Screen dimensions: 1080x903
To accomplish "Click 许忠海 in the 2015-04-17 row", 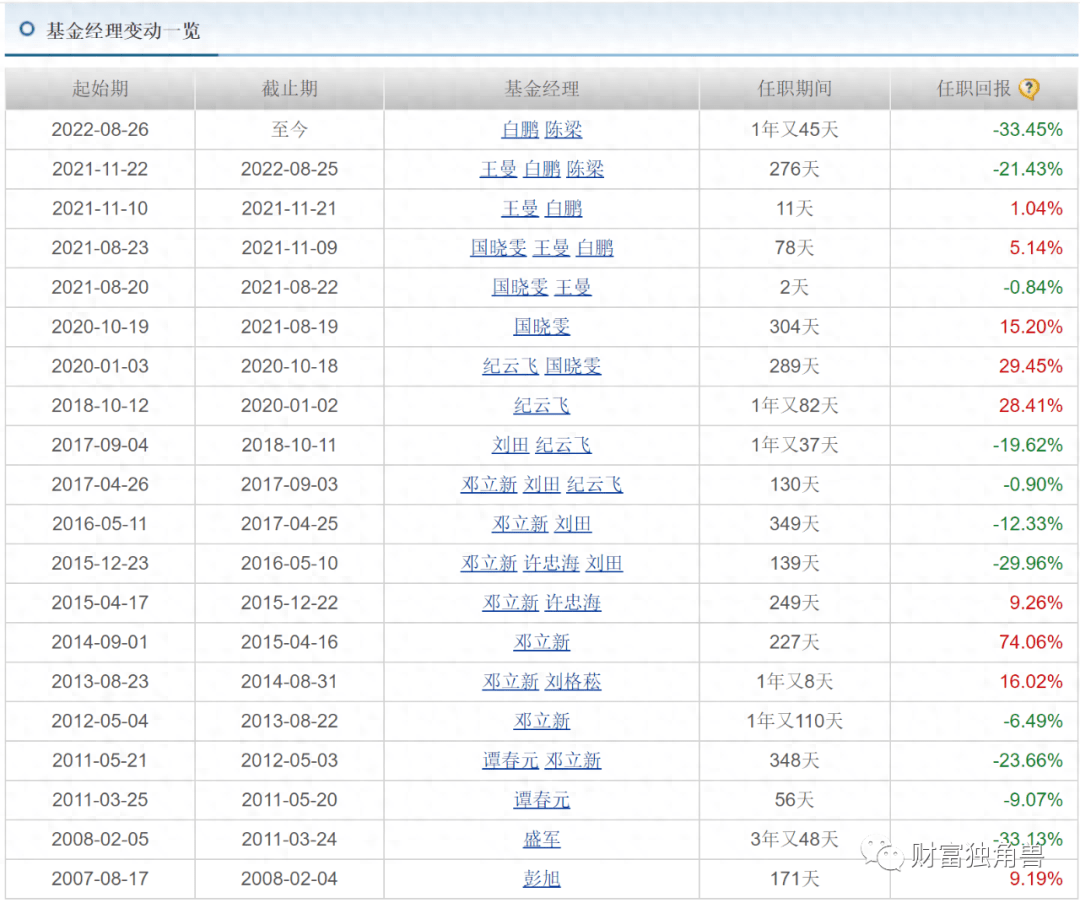I will click(x=573, y=603).
